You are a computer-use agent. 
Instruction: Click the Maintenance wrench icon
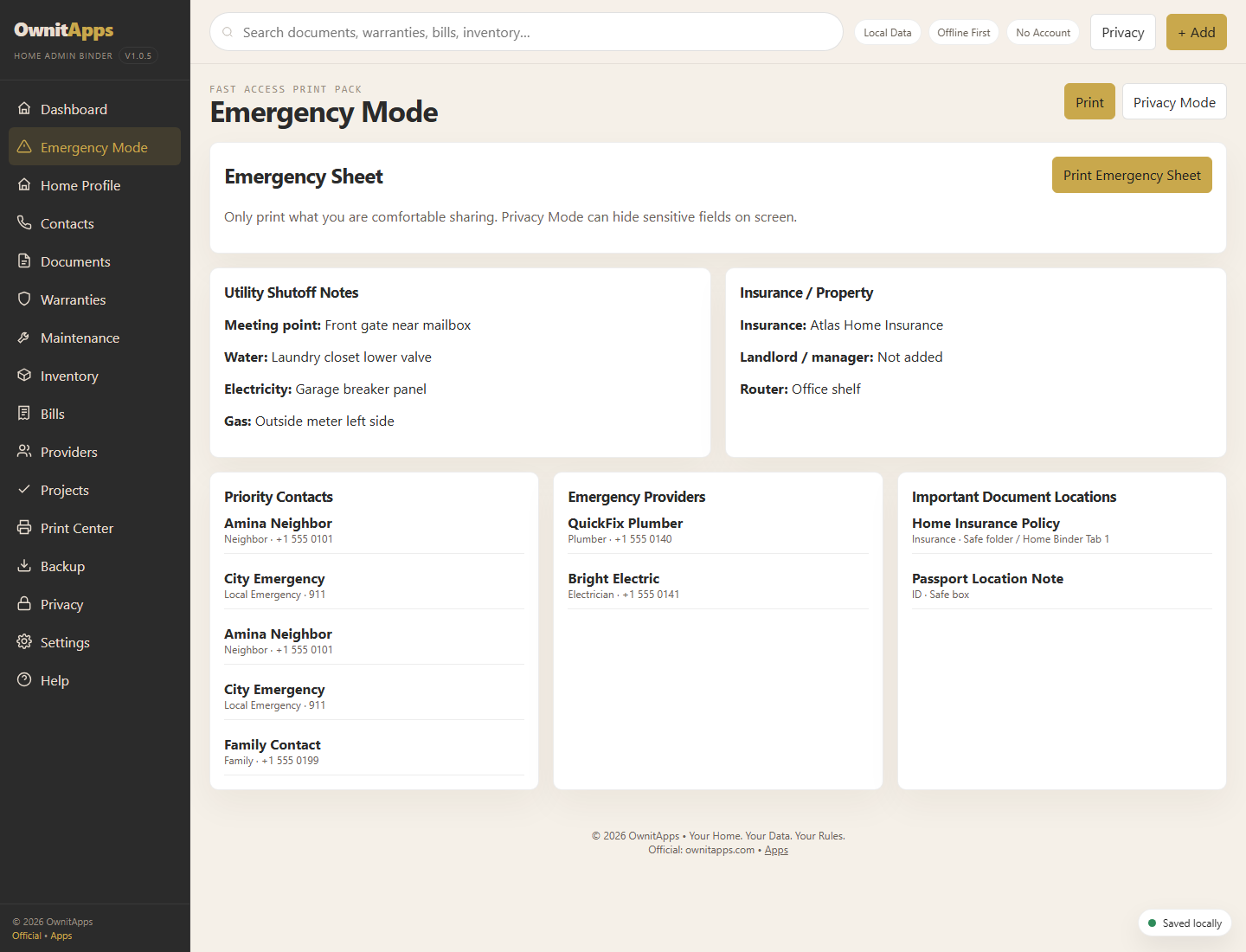24,338
